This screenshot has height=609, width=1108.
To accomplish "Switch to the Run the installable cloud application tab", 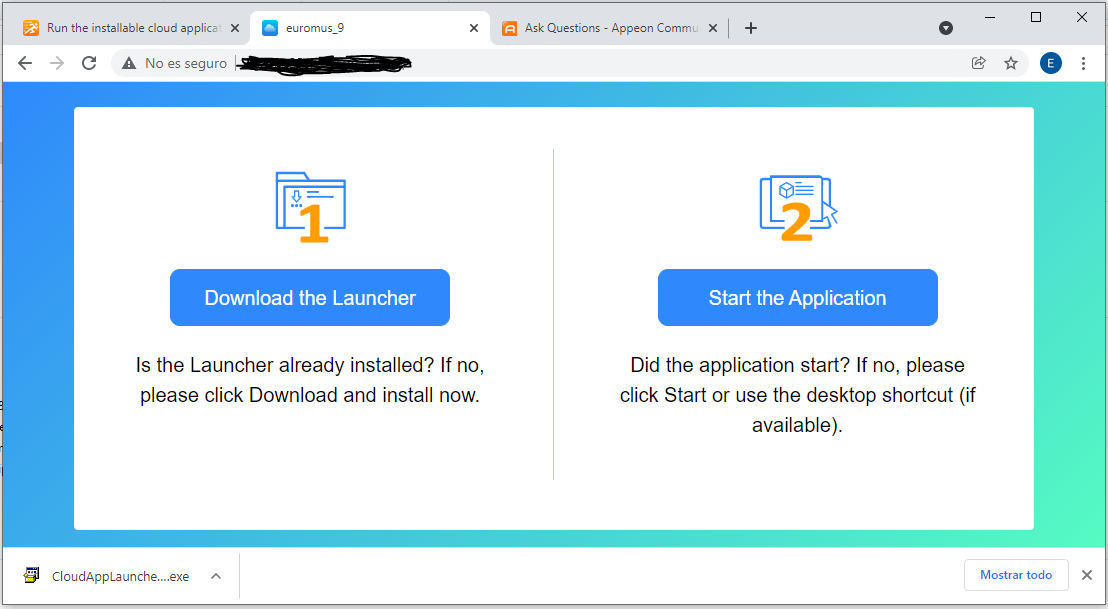I will coord(125,28).
